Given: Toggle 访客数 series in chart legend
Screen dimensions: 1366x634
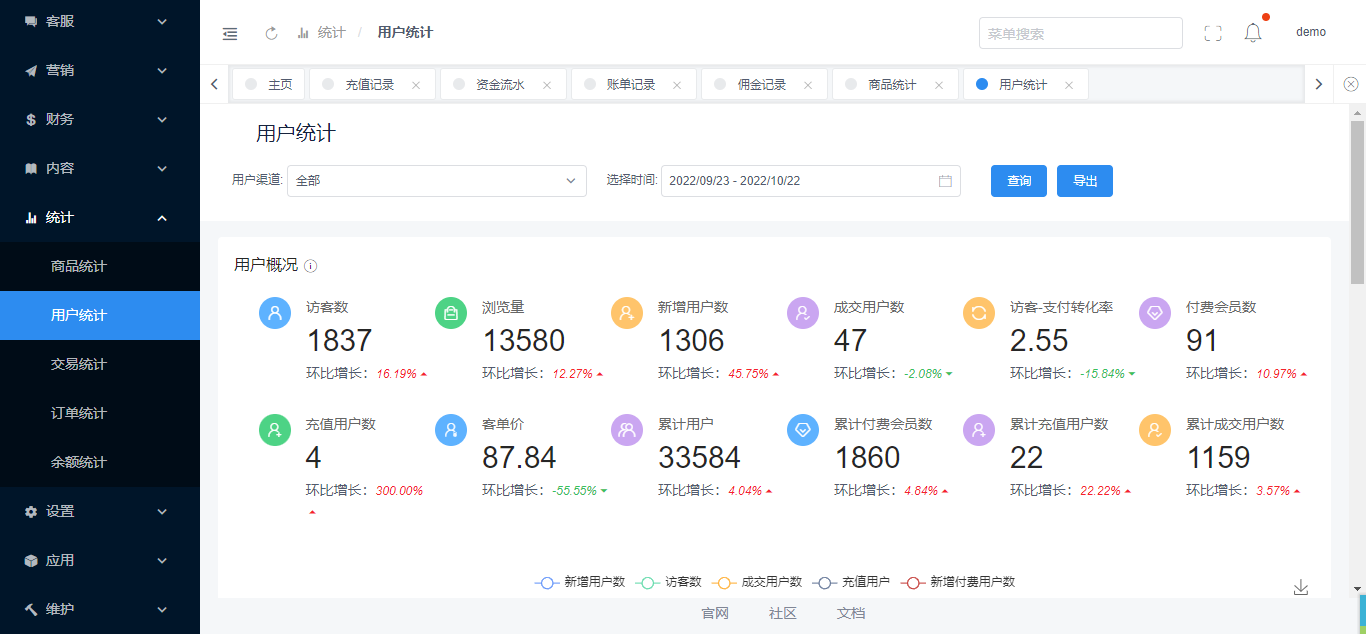Looking at the screenshot, I should click(669, 582).
